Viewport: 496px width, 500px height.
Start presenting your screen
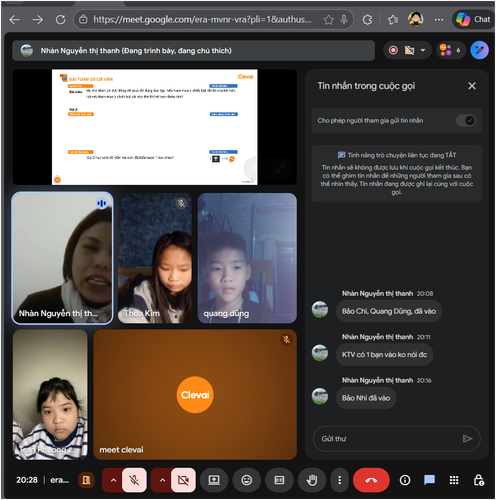(x=214, y=480)
